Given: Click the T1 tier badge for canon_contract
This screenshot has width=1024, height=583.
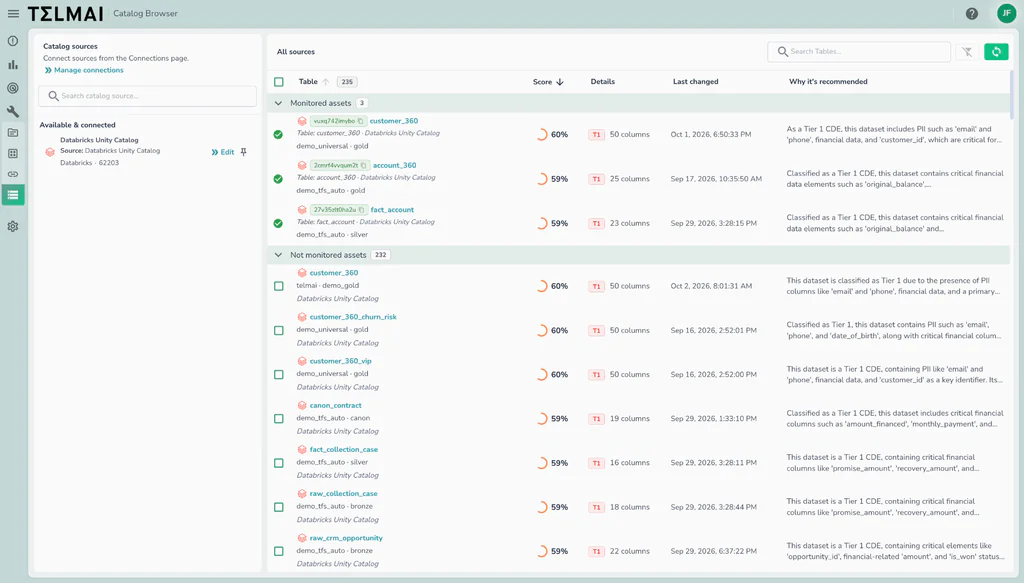Looking at the screenshot, I should pyautogui.click(x=596, y=419).
